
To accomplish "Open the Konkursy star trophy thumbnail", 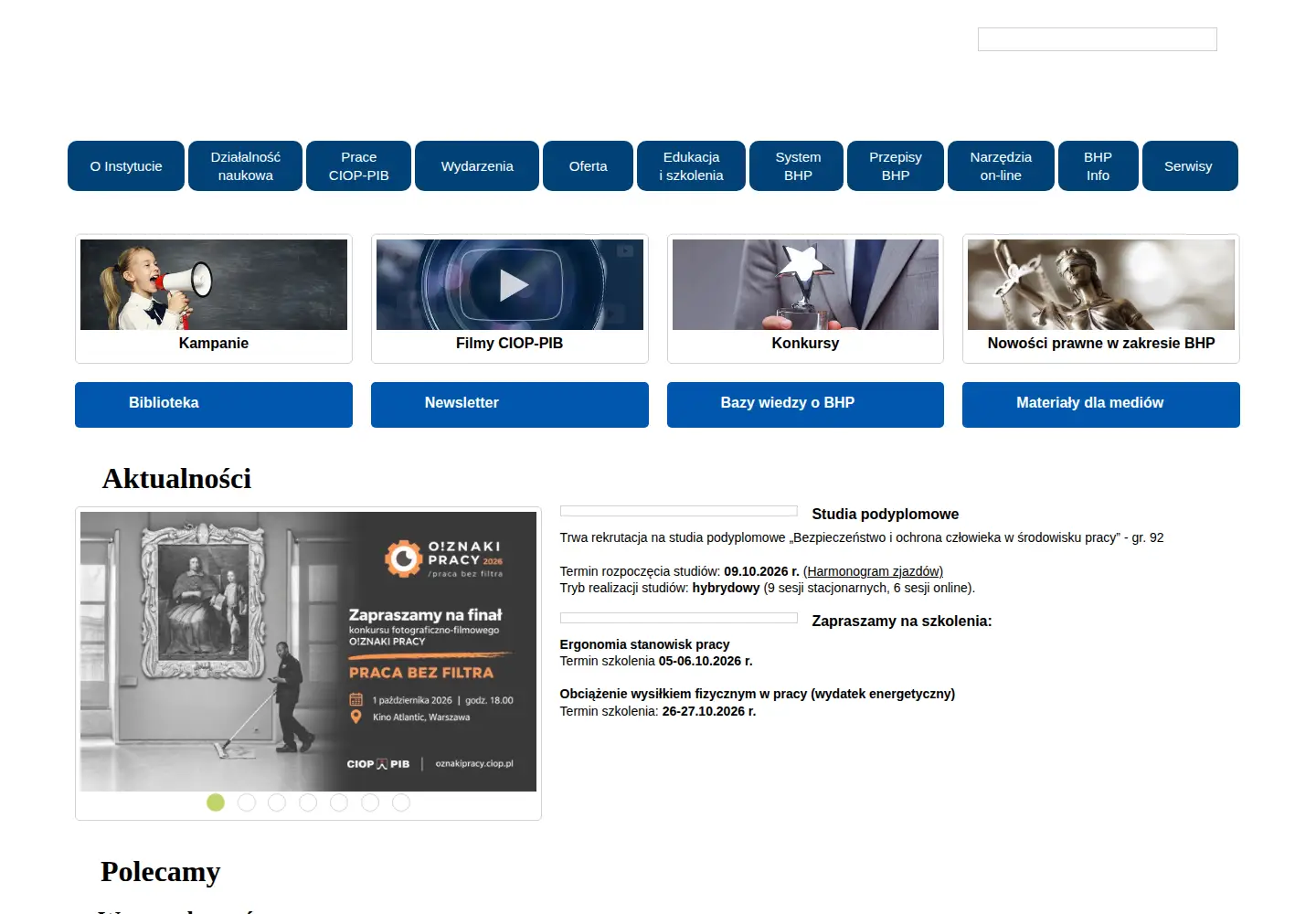I will coord(805,284).
